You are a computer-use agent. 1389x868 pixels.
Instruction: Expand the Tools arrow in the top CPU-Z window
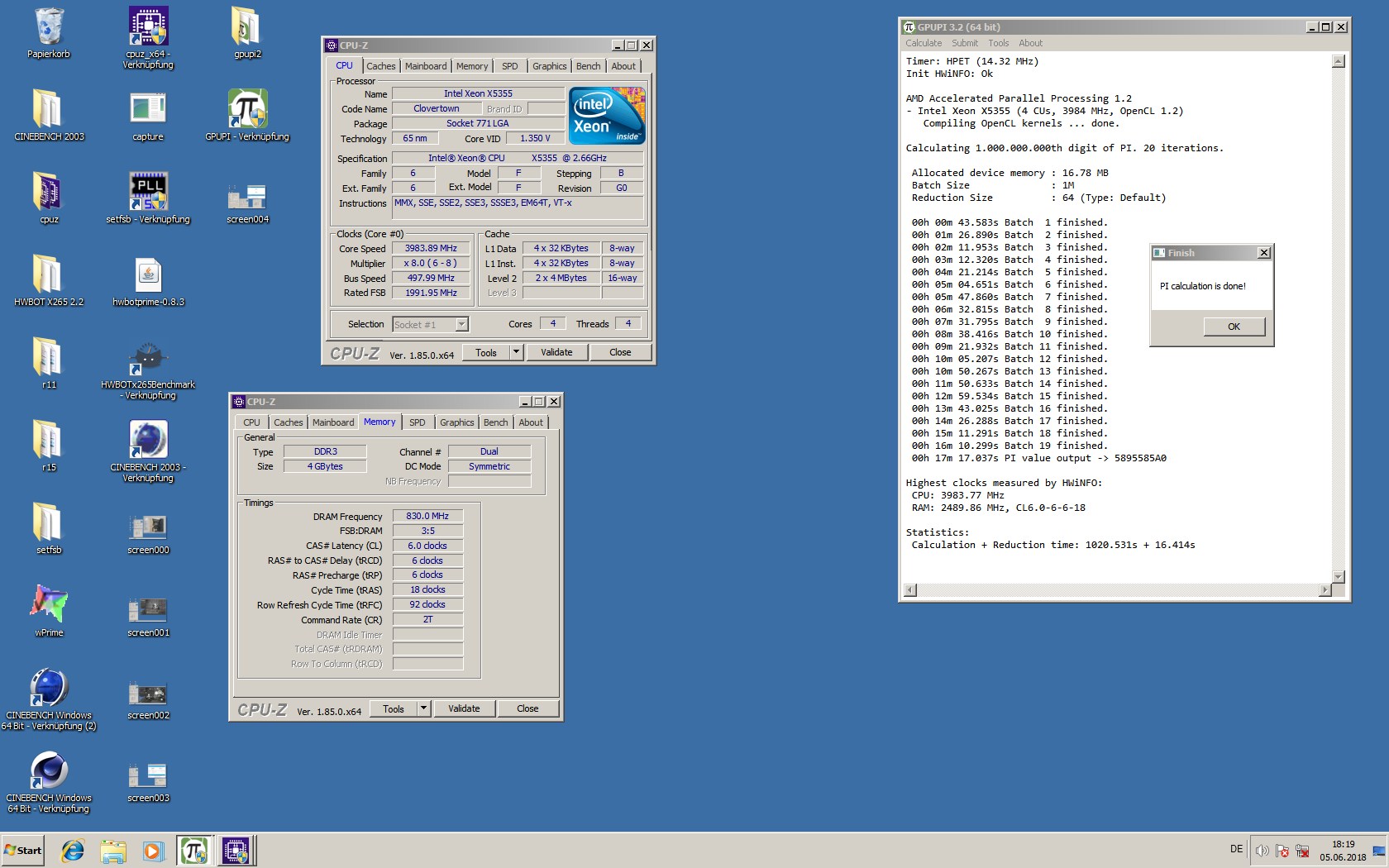tap(516, 352)
